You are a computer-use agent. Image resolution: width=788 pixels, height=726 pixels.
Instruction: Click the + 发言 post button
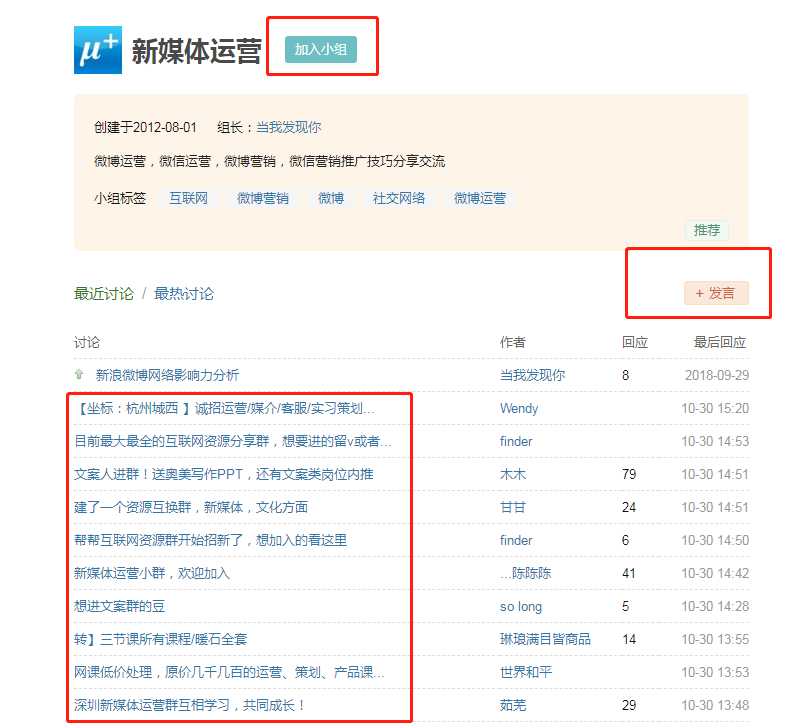pyautogui.click(x=716, y=293)
